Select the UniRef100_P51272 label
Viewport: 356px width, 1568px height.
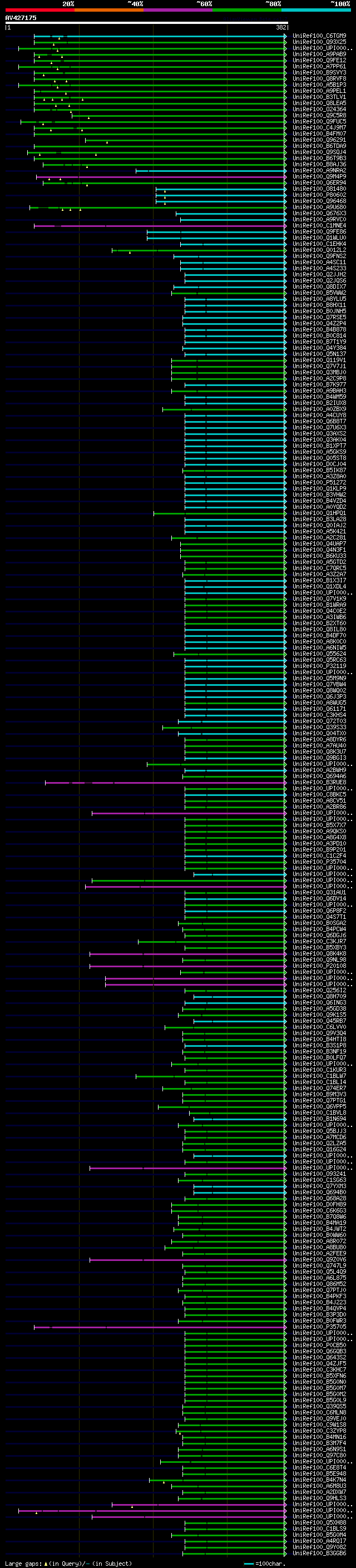click(x=319, y=483)
